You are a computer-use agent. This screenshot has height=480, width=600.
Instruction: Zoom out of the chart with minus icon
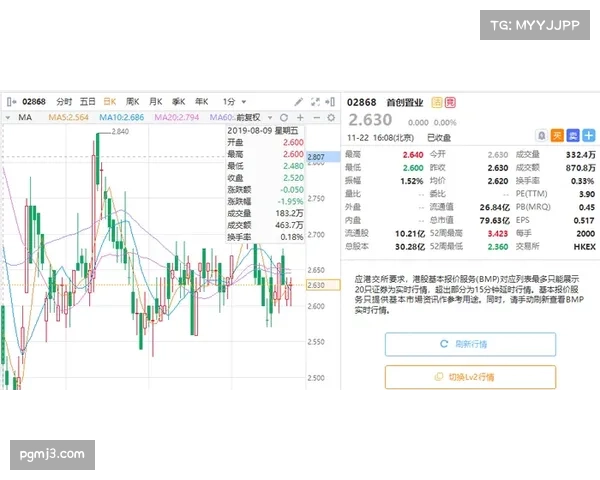point(316,118)
